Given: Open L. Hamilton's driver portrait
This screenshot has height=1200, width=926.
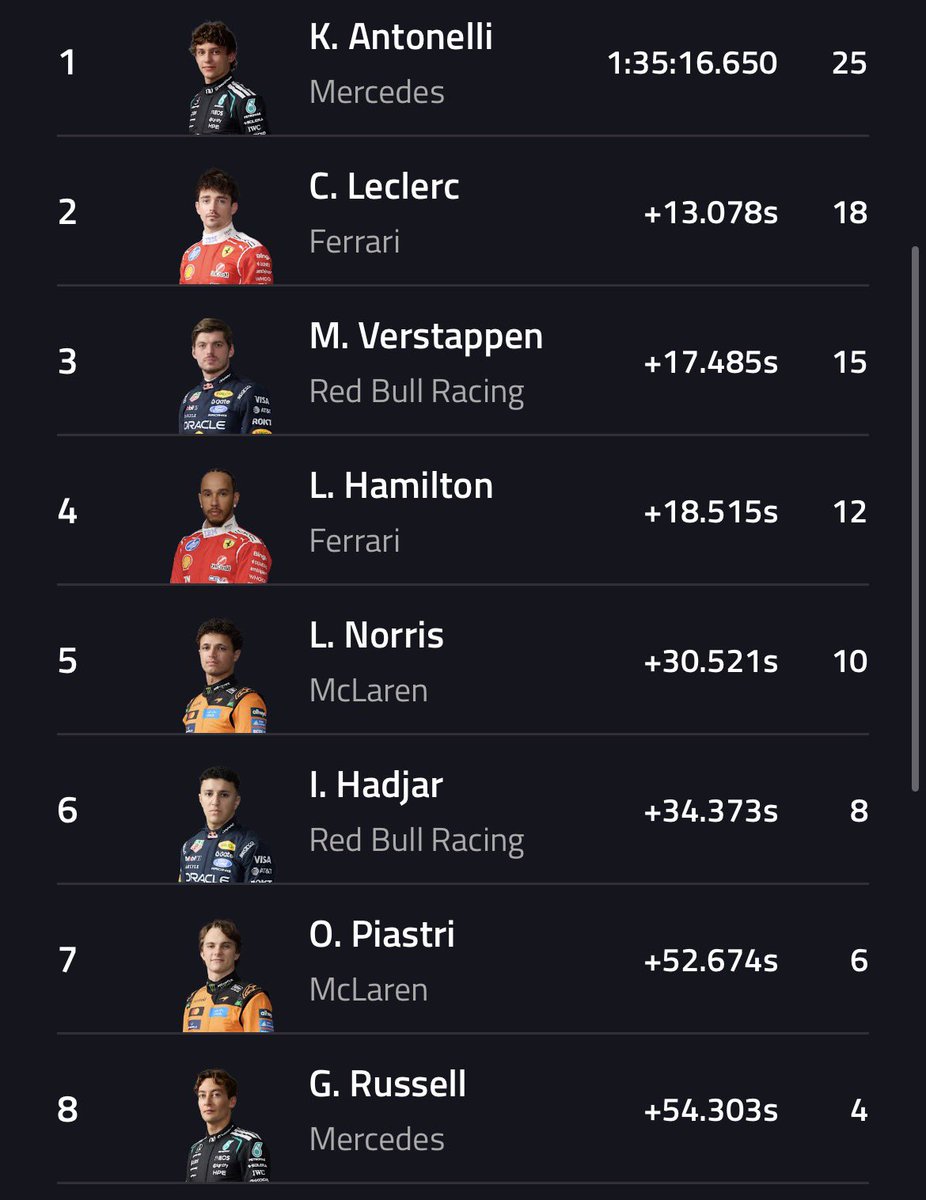Looking at the screenshot, I should (x=221, y=525).
